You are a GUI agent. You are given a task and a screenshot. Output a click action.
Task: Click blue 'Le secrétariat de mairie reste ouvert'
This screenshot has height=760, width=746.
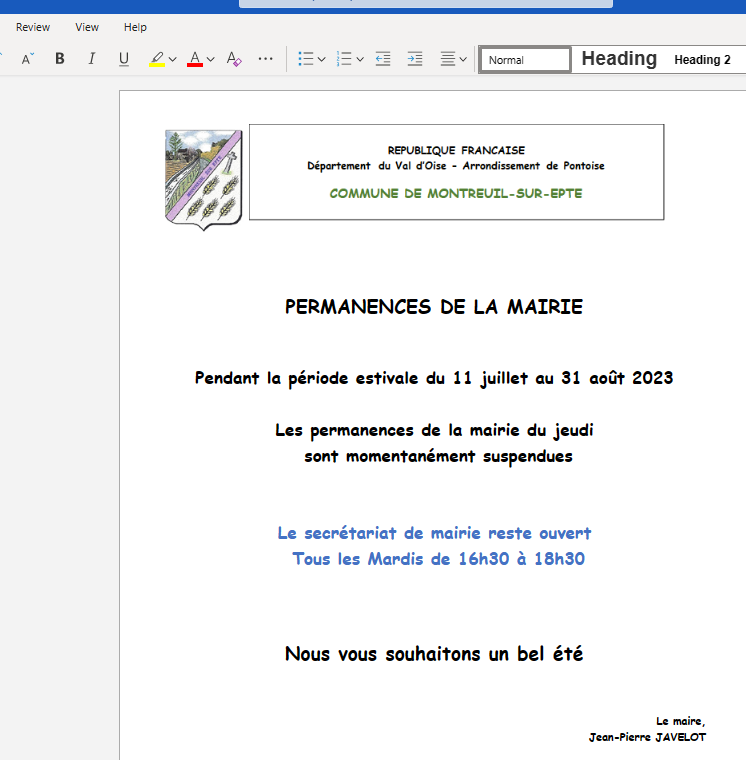(434, 533)
